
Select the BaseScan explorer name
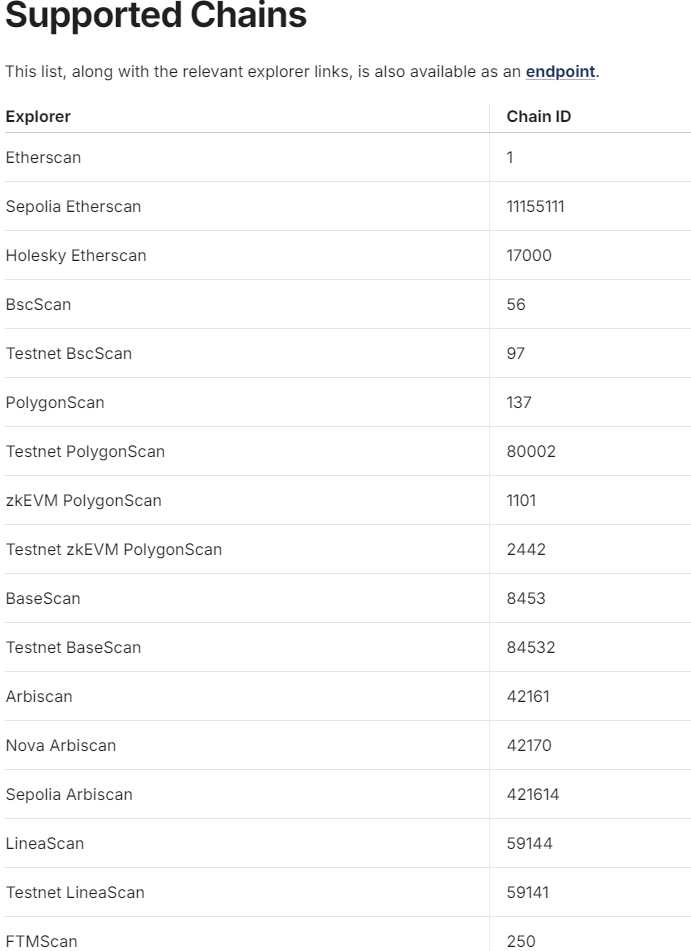[x=43, y=599]
